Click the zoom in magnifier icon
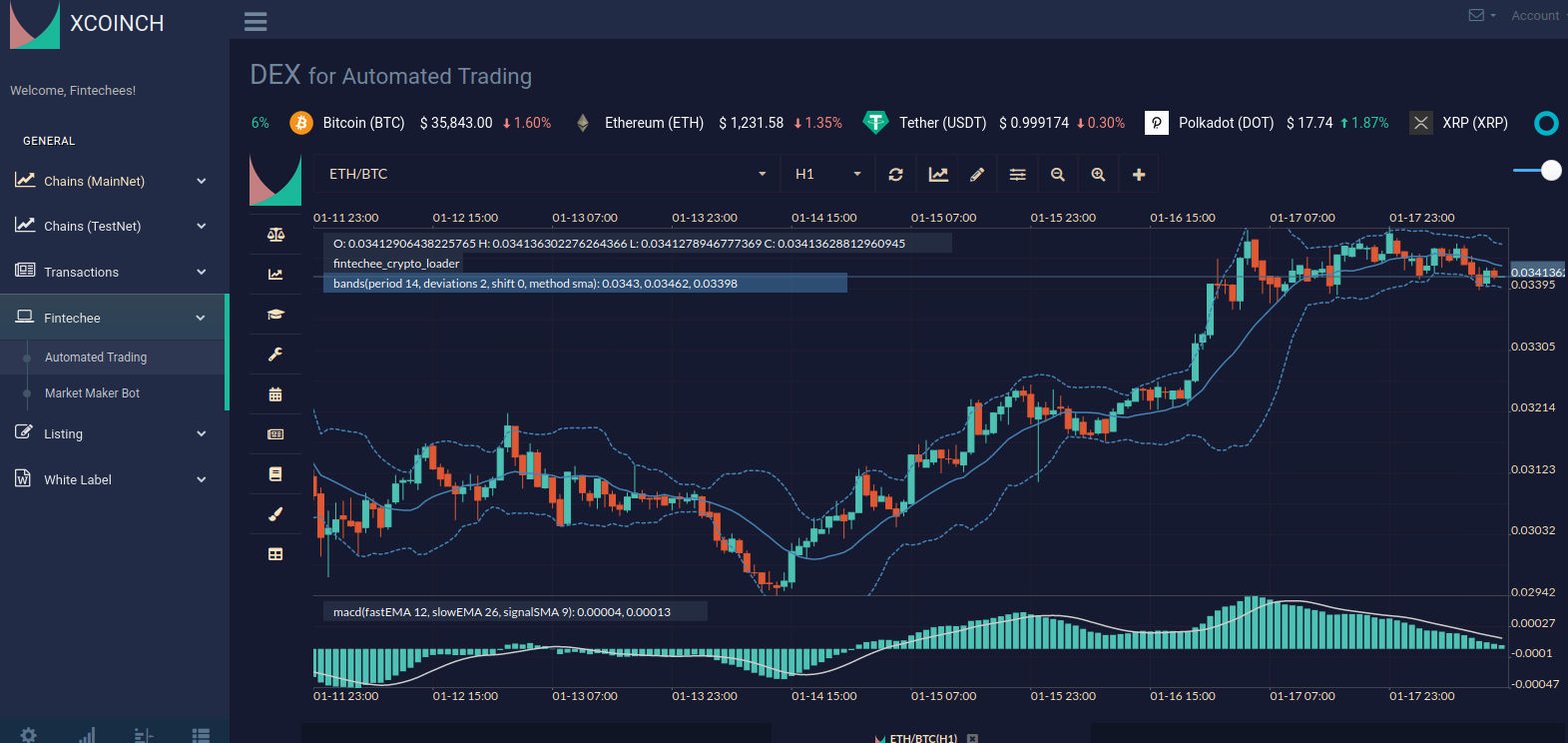This screenshot has height=743, width=1568. point(1098,175)
